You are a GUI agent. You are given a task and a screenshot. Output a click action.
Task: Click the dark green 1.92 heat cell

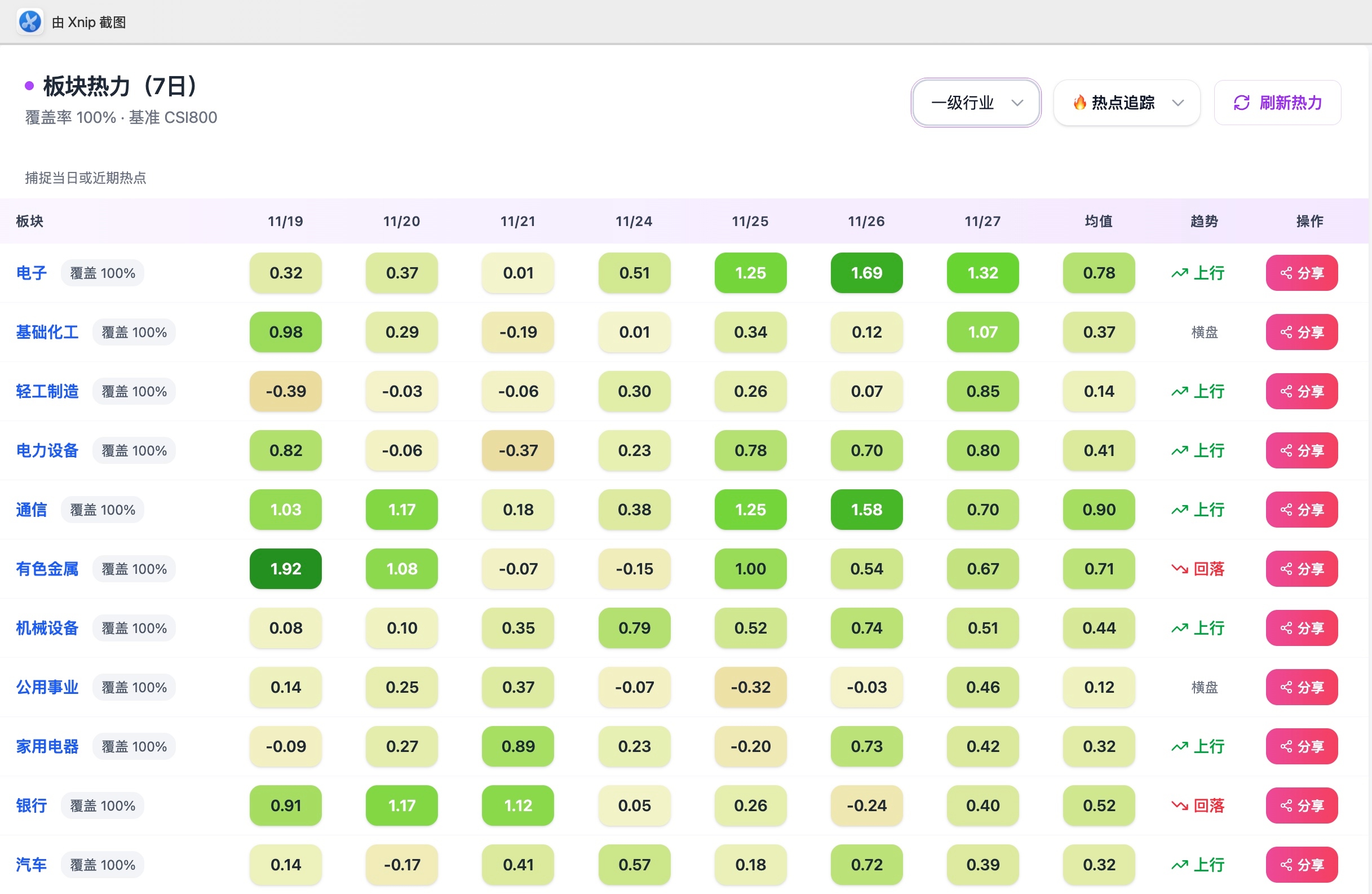pyautogui.click(x=285, y=569)
